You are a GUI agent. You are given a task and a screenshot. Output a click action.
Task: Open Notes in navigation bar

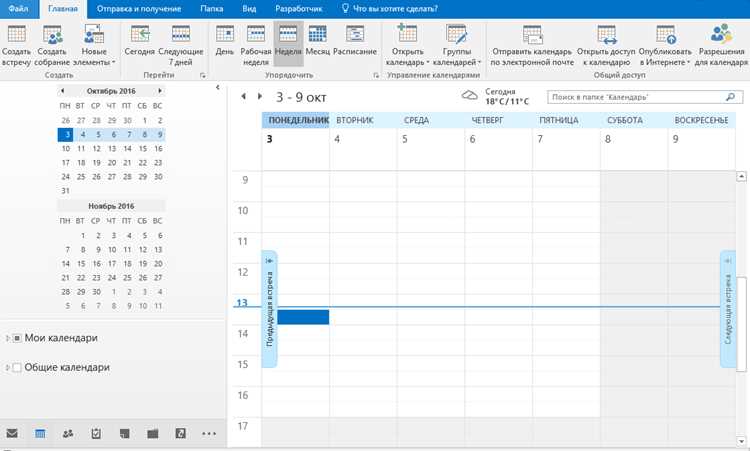click(124, 433)
